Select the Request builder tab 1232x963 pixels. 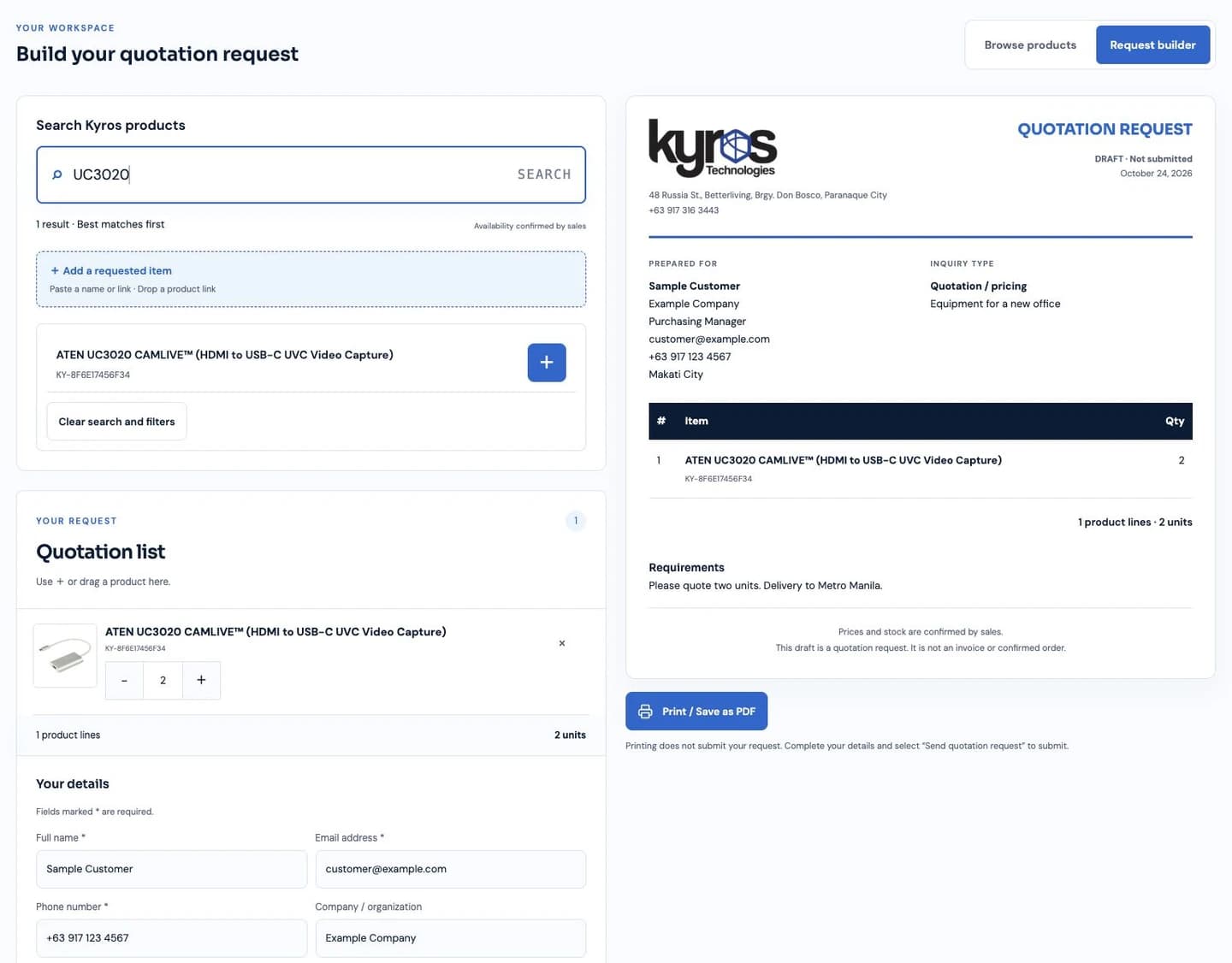pos(1152,45)
